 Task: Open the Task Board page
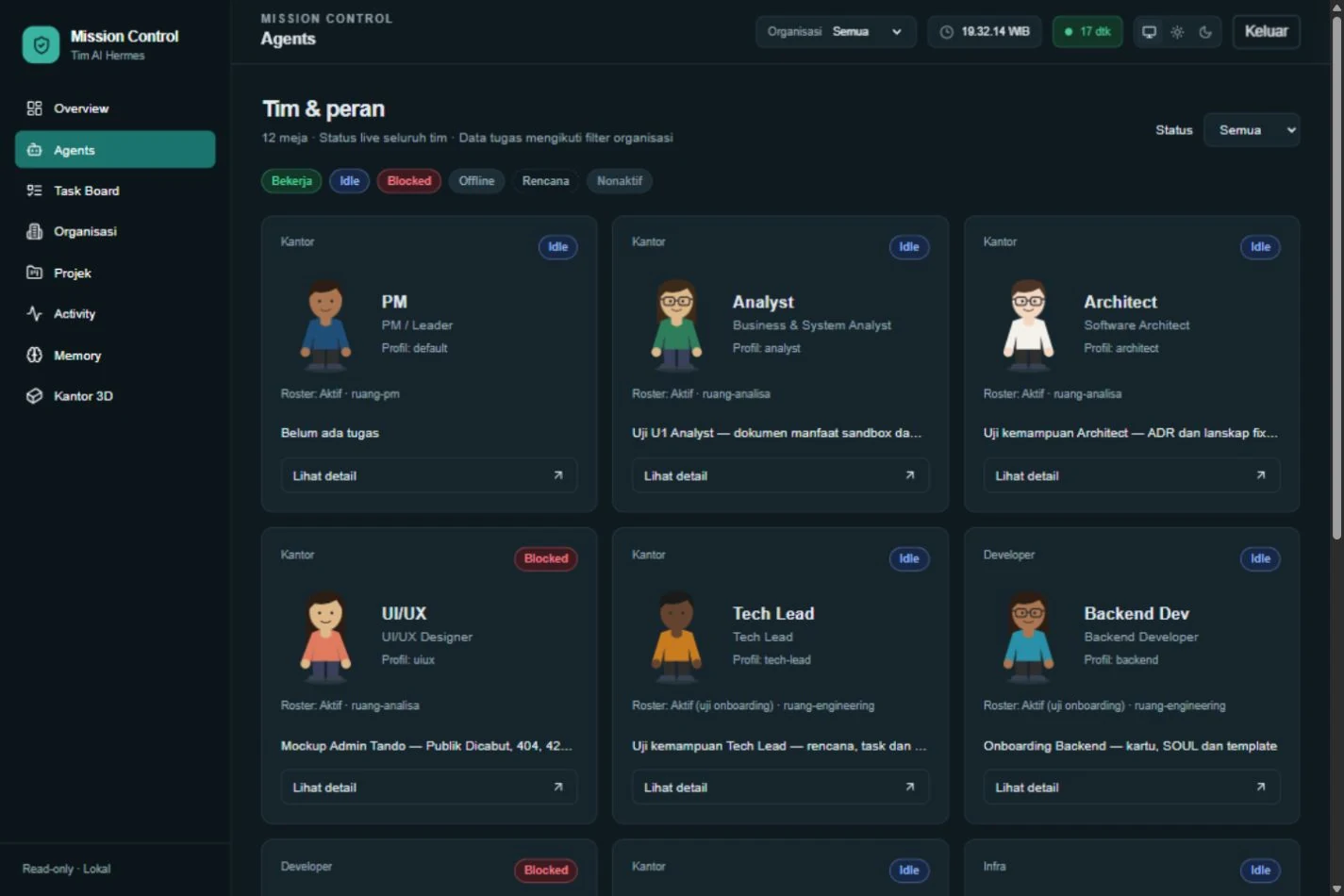tap(115, 191)
